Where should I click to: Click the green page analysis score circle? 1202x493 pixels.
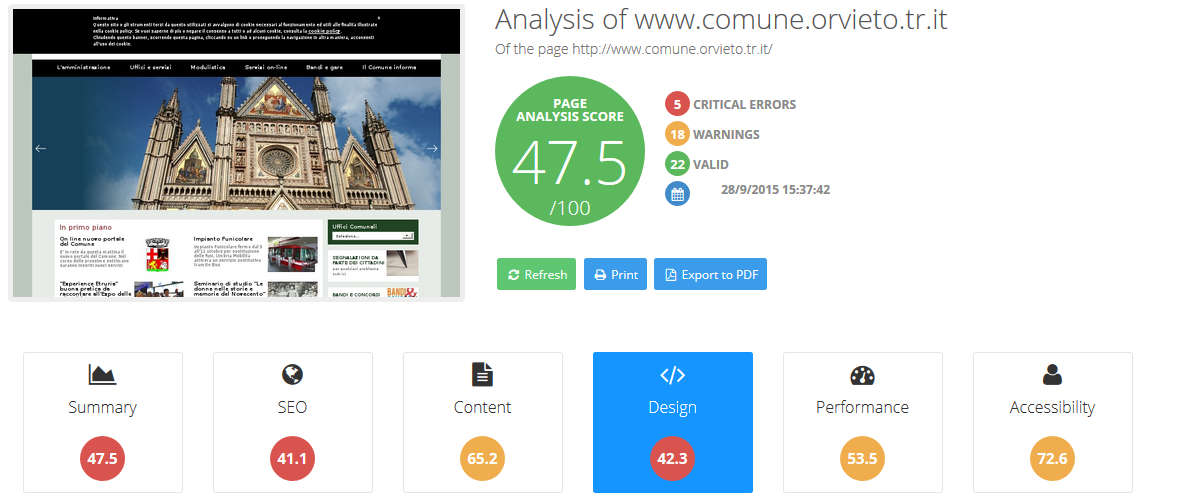point(570,152)
